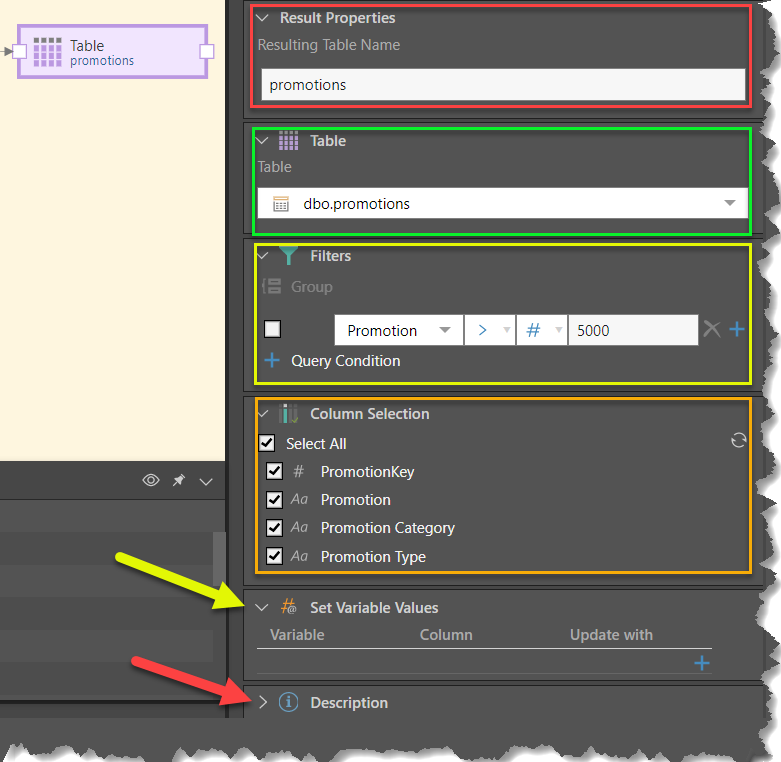
Task: Collapse the Column Selection section
Action: [x=263, y=413]
